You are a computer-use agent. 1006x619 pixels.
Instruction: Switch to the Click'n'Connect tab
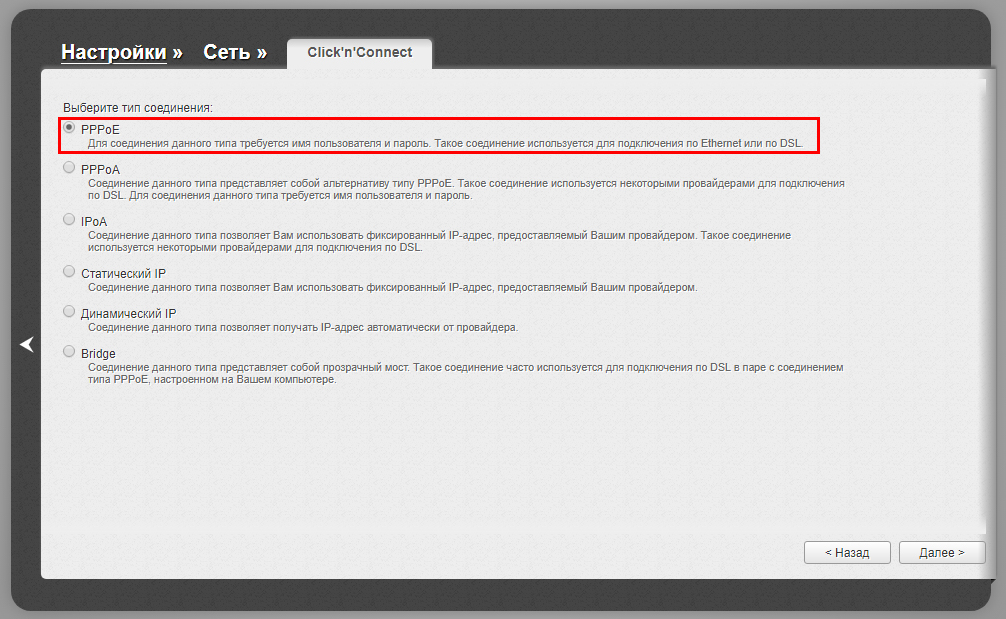click(x=359, y=53)
